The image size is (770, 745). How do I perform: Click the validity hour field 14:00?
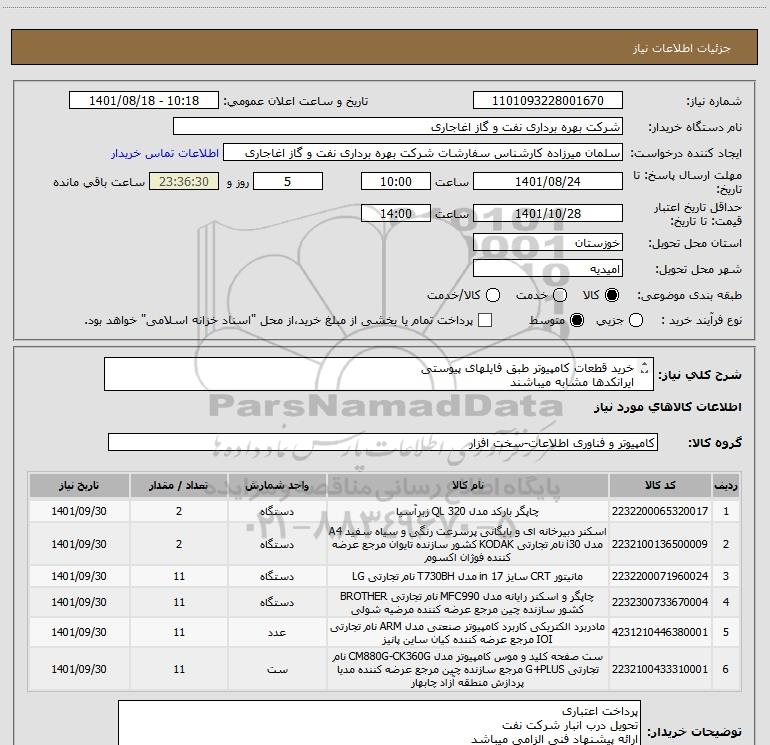[x=396, y=213]
